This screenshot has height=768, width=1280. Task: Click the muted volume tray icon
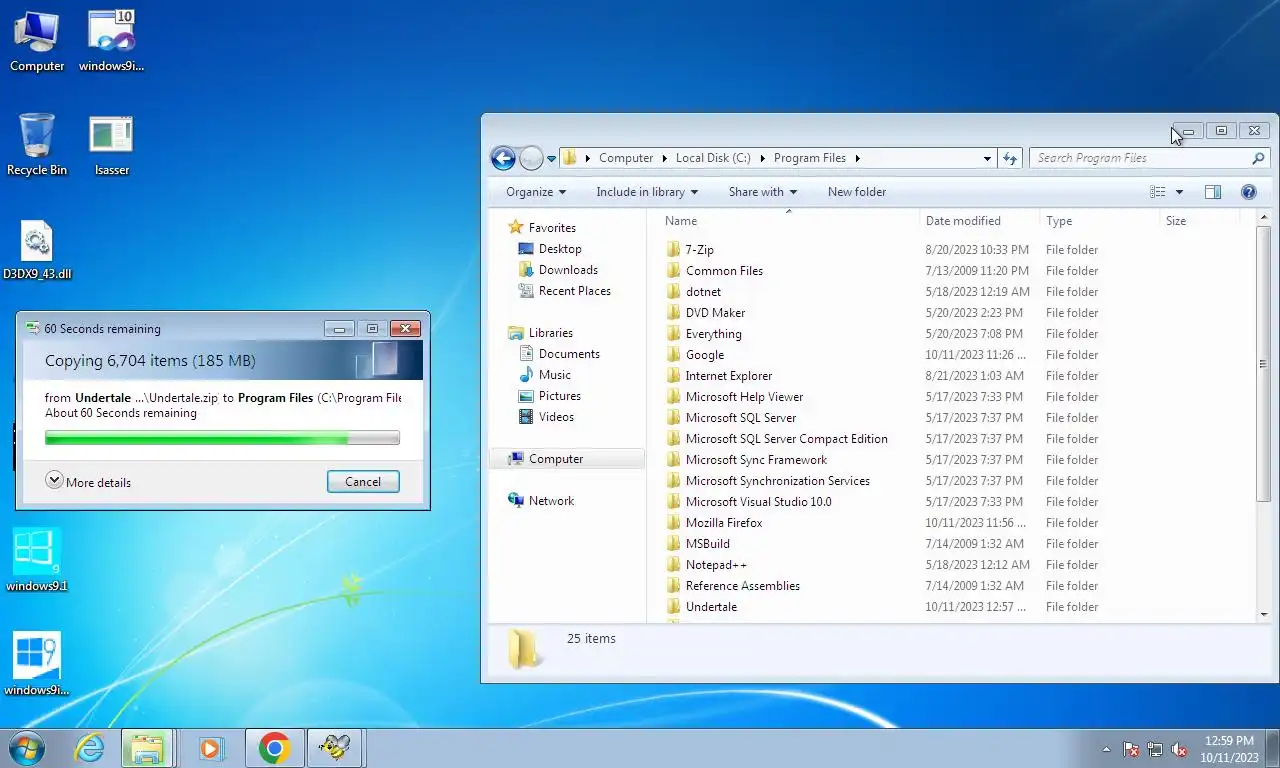[x=1179, y=749]
